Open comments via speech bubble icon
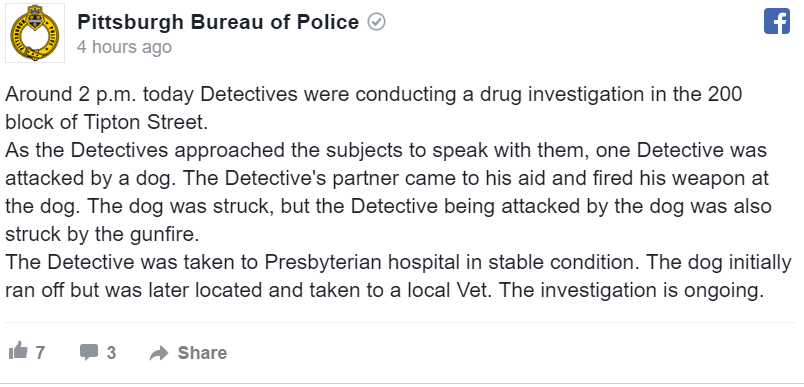804x387 pixels. pos(89,352)
